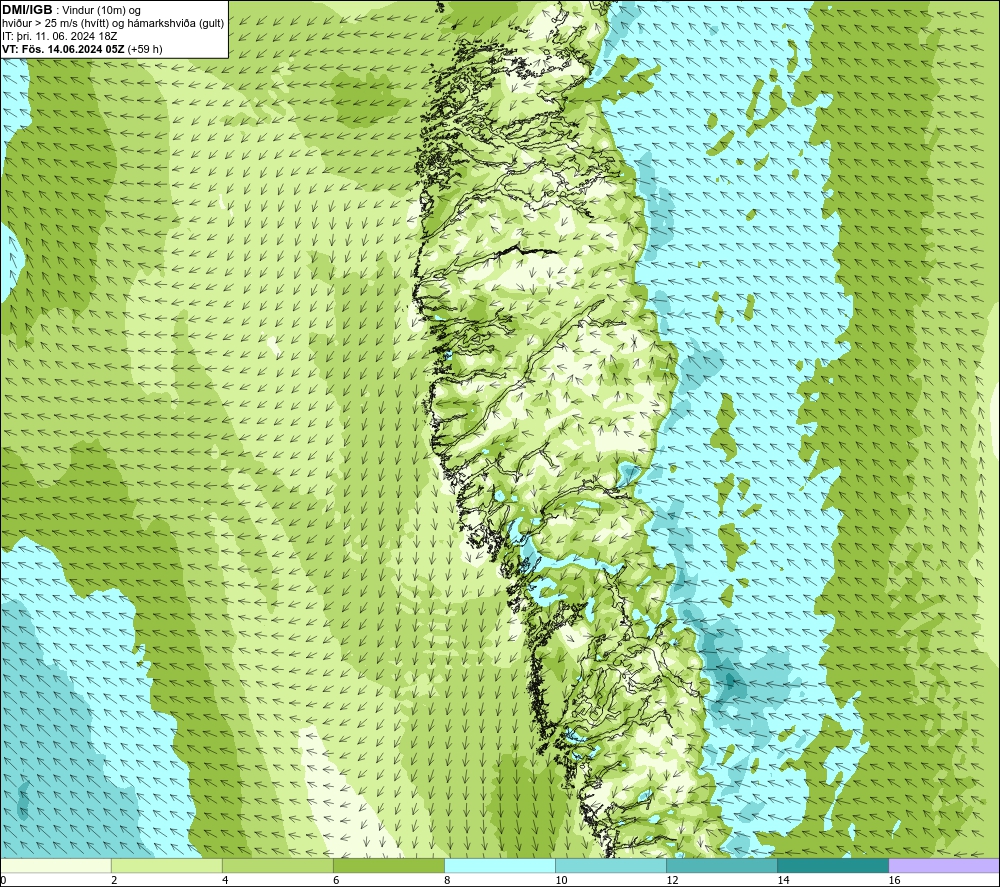Click the pale cream 0–2 m/s scale swatch
1000x887 pixels.
pos(55,865)
